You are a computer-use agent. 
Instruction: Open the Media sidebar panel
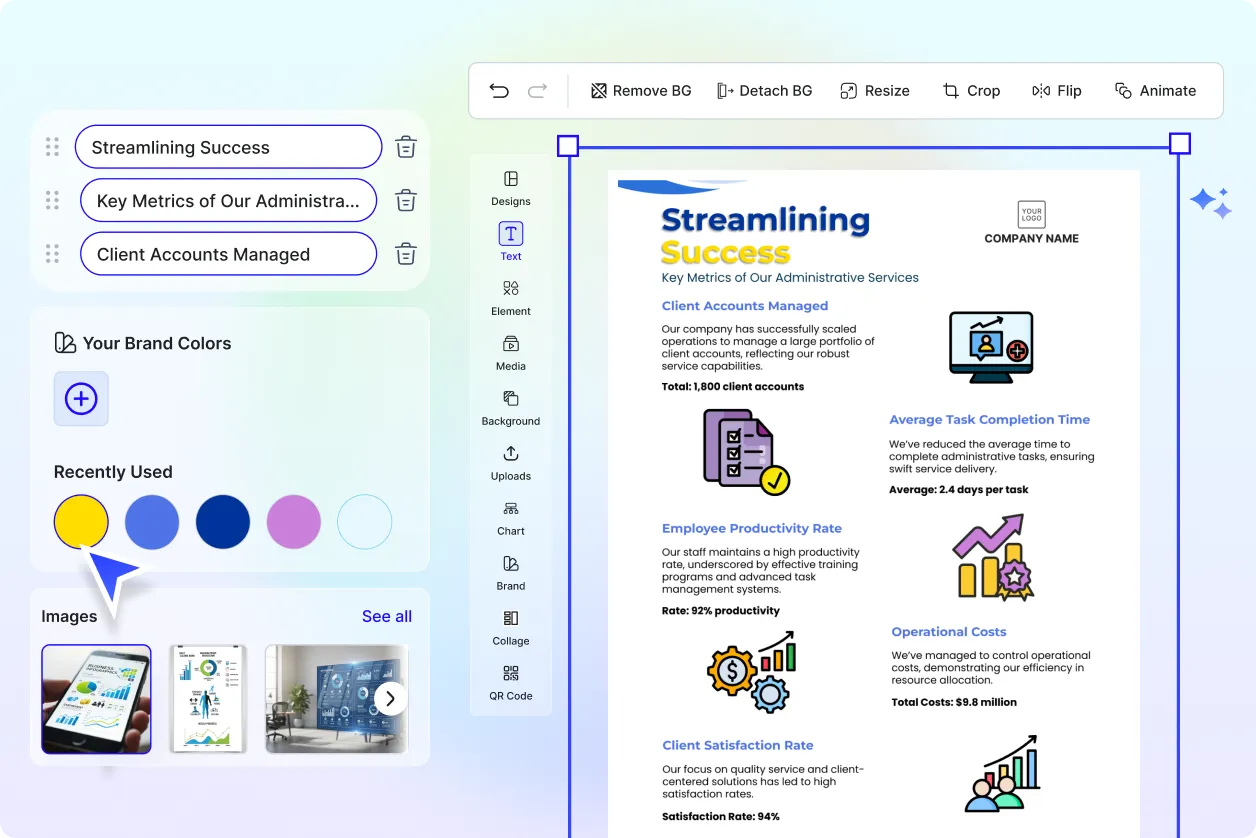[511, 352]
